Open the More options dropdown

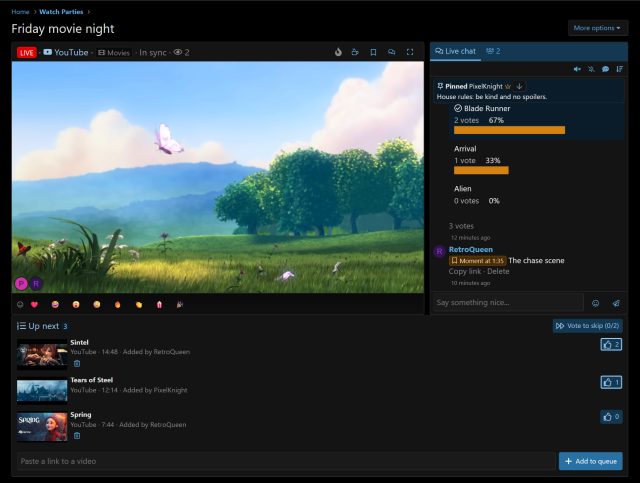(x=598, y=28)
